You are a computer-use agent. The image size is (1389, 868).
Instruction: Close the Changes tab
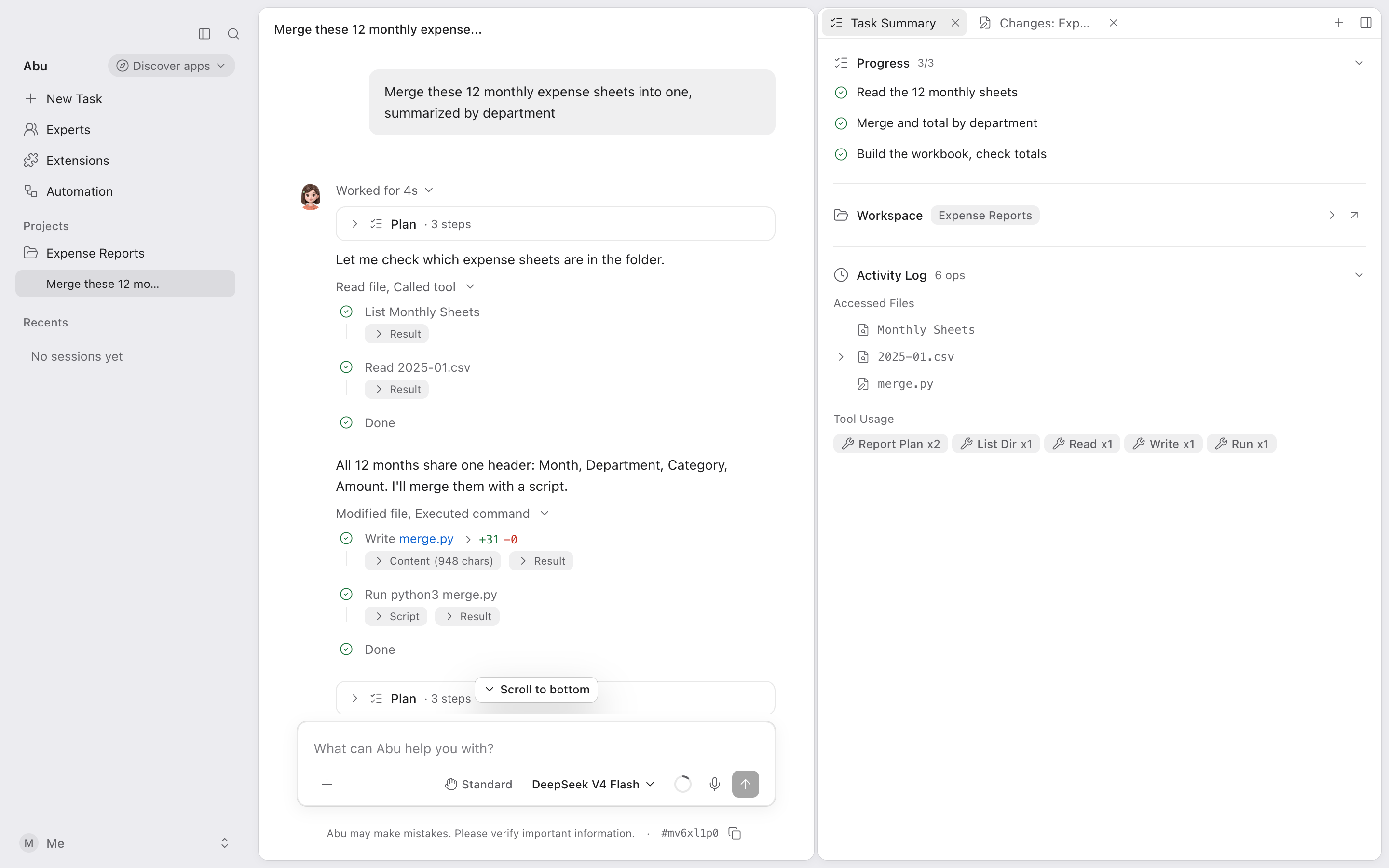point(1113,23)
